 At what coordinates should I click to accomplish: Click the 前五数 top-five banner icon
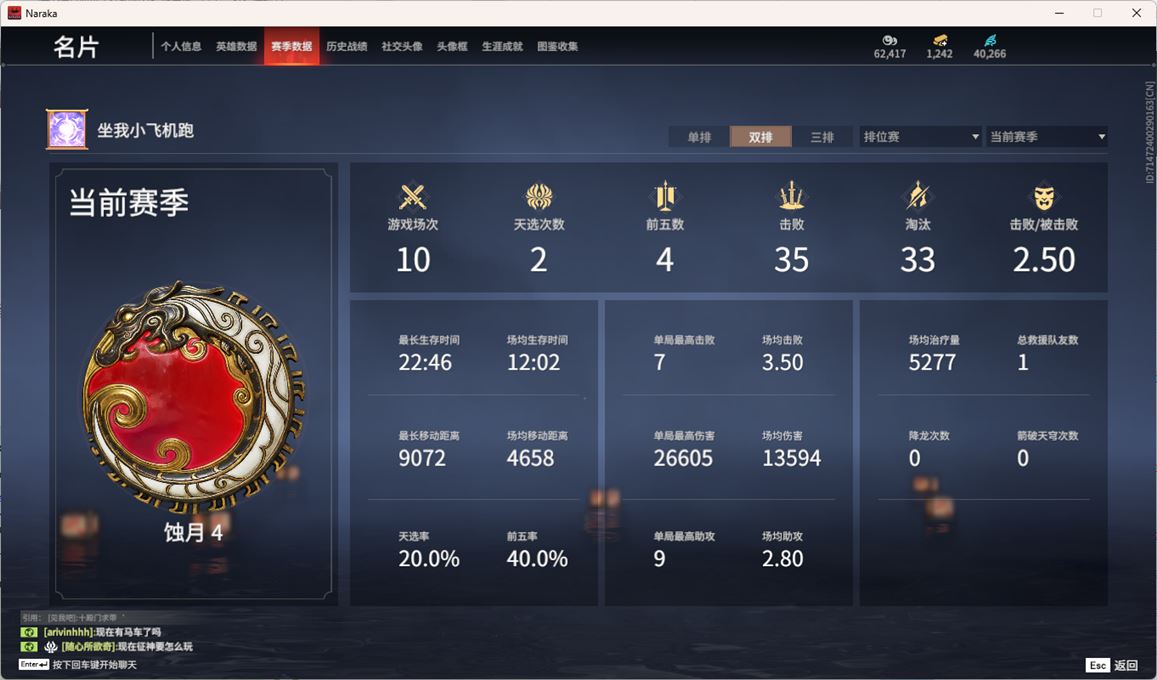(665, 196)
